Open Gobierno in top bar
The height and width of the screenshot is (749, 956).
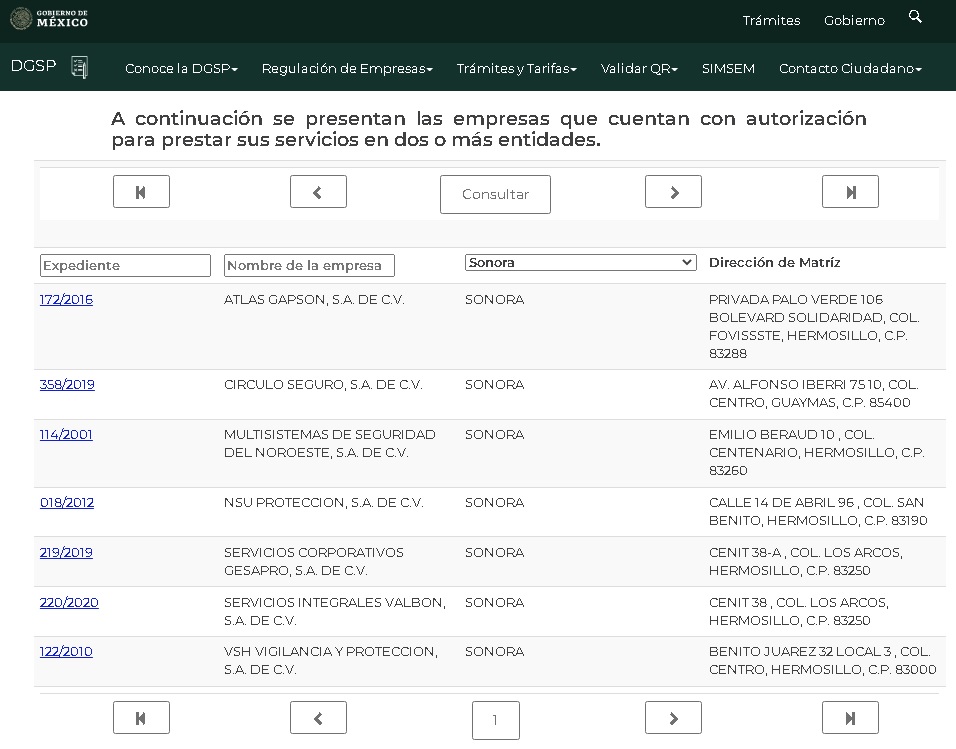point(854,20)
